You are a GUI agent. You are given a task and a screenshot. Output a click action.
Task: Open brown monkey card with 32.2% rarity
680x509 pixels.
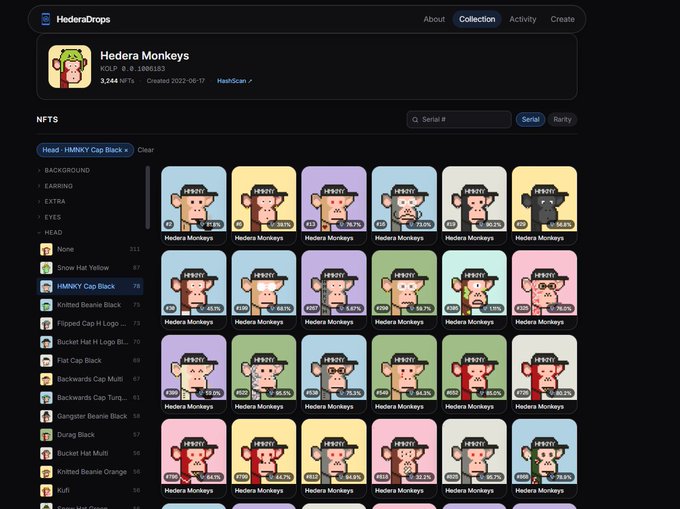[404, 458]
